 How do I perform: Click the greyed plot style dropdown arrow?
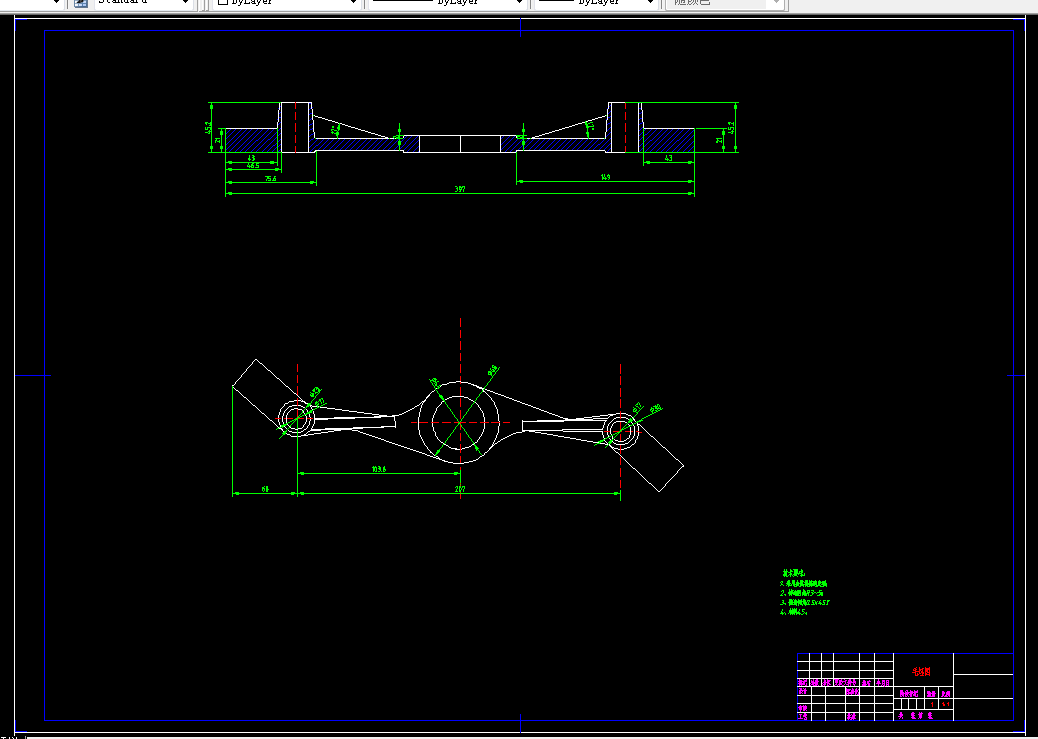pos(777,3)
